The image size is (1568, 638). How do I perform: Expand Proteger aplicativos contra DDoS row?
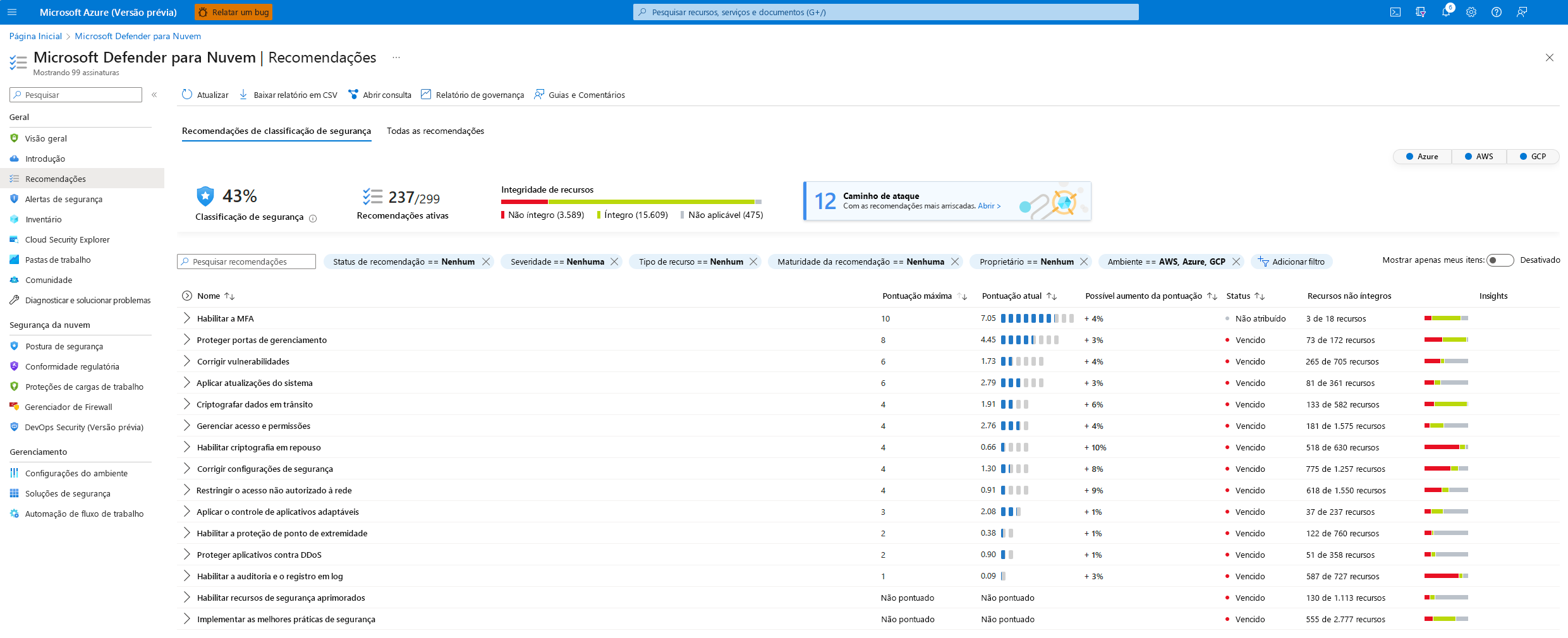point(186,554)
